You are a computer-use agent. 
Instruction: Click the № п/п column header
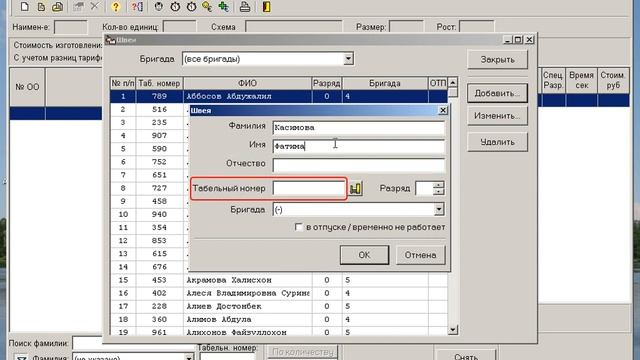123,83
